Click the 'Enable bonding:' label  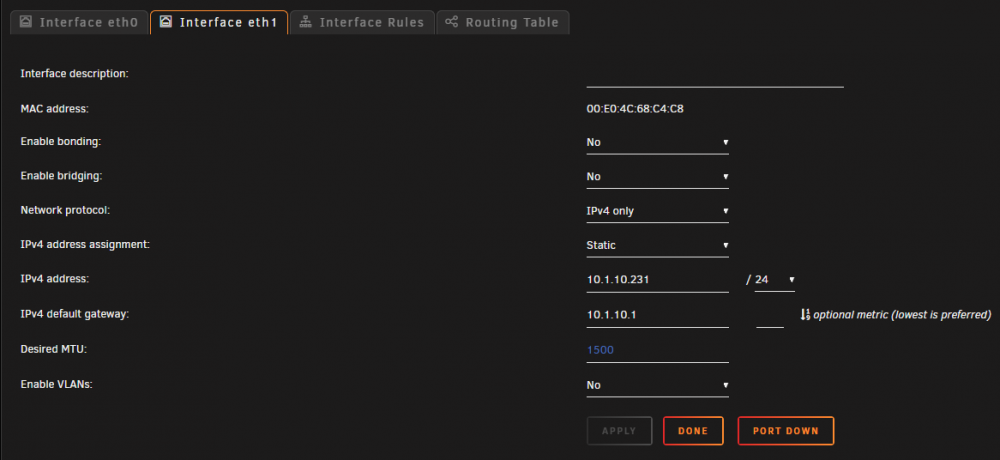(61, 142)
